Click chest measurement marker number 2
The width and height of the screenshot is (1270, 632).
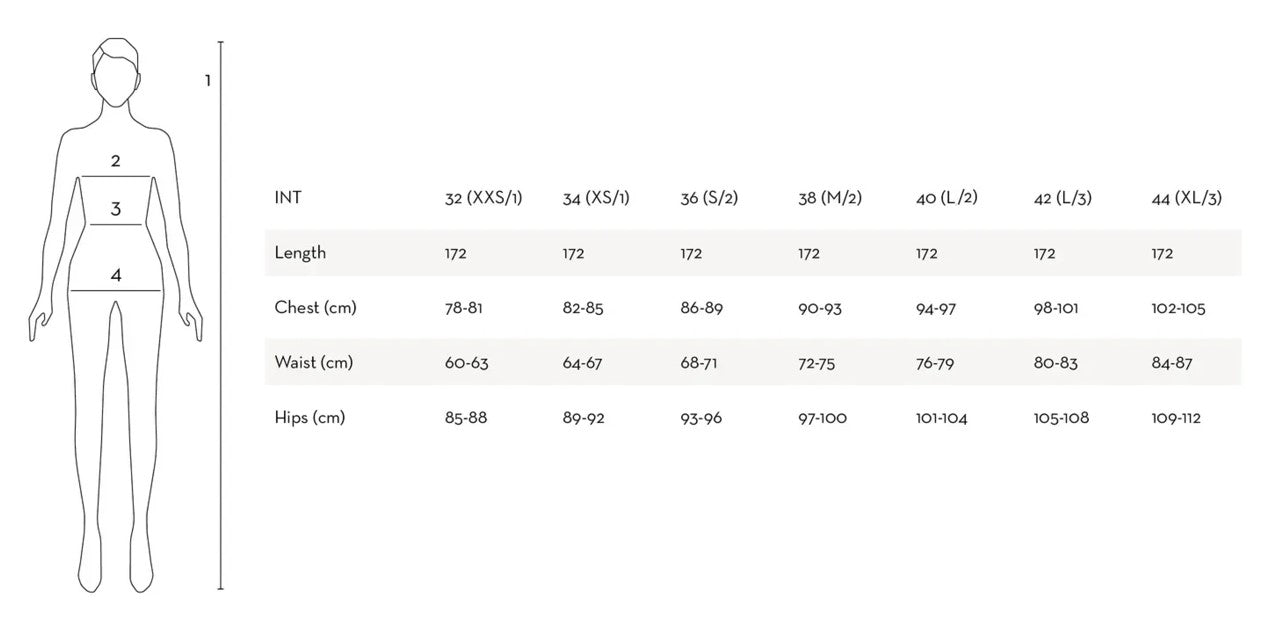(x=116, y=161)
